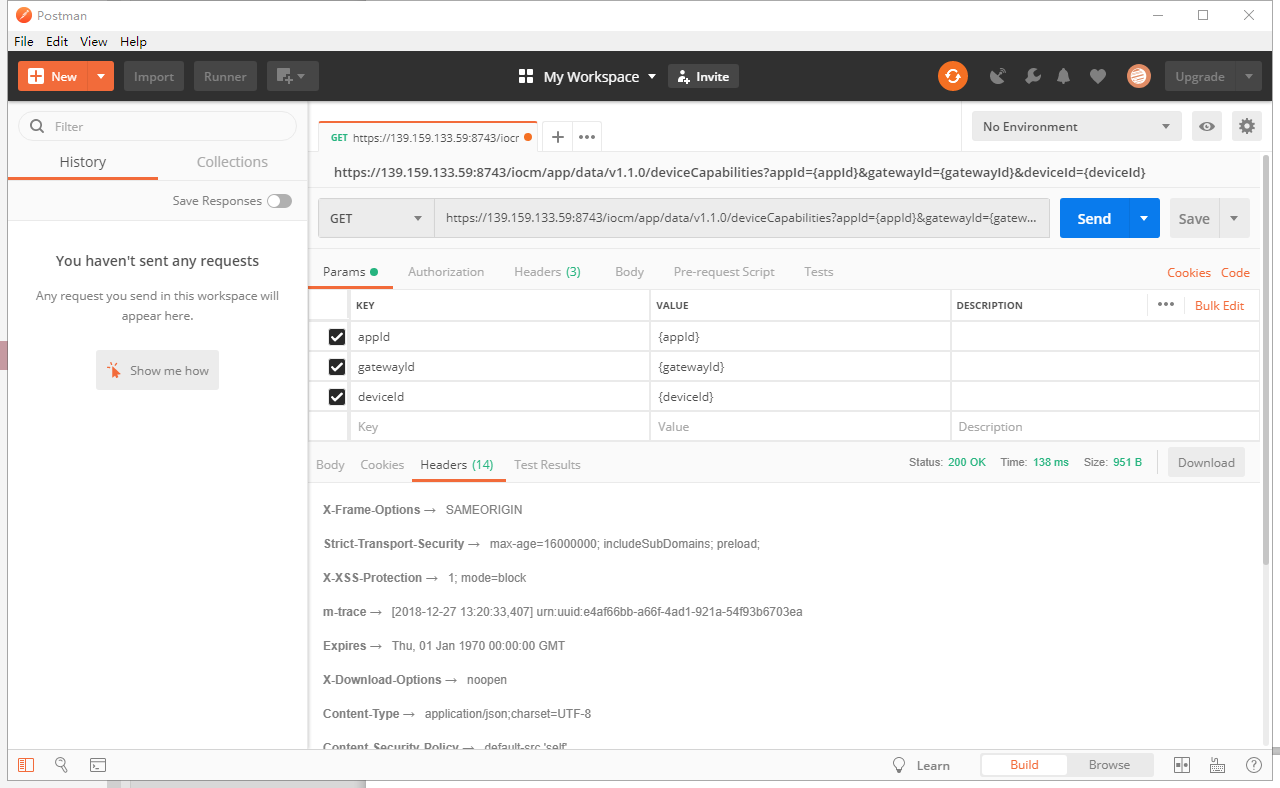Click the Learn lightbulb icon
Screen dimensions: 1280x788
coord(899,765)
